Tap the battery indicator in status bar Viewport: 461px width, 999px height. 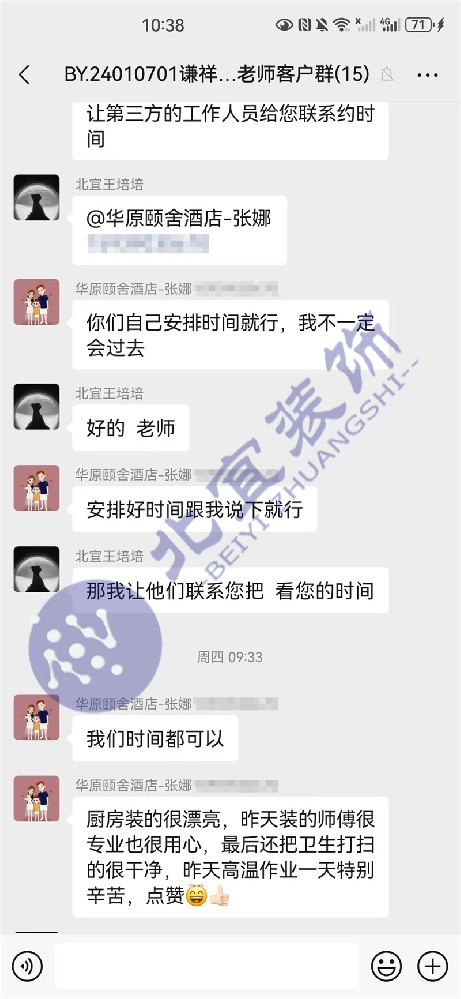pyautogui.click(x=419, y=25)
